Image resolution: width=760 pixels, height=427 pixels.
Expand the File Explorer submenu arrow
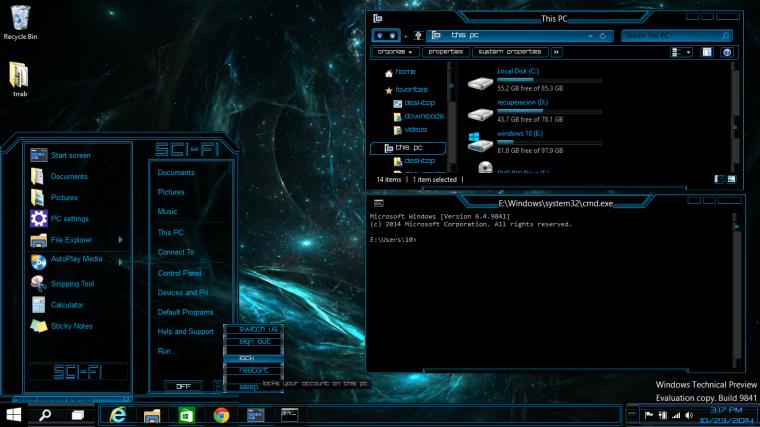[121, 240]
